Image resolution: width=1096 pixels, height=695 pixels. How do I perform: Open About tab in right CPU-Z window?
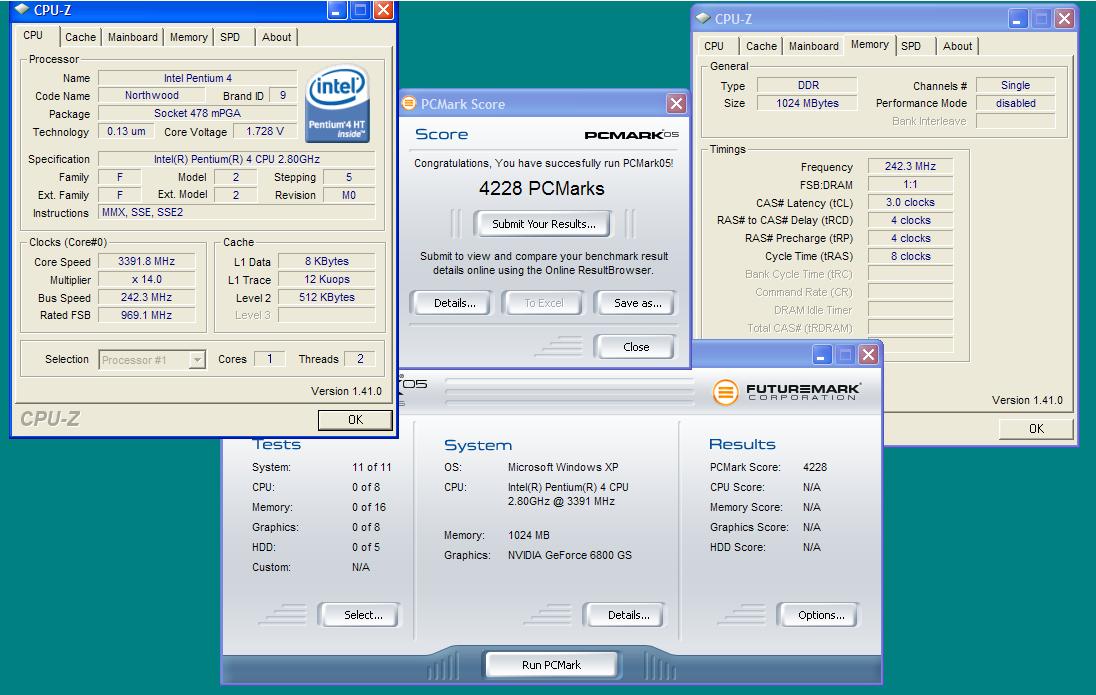coord(958,46)
